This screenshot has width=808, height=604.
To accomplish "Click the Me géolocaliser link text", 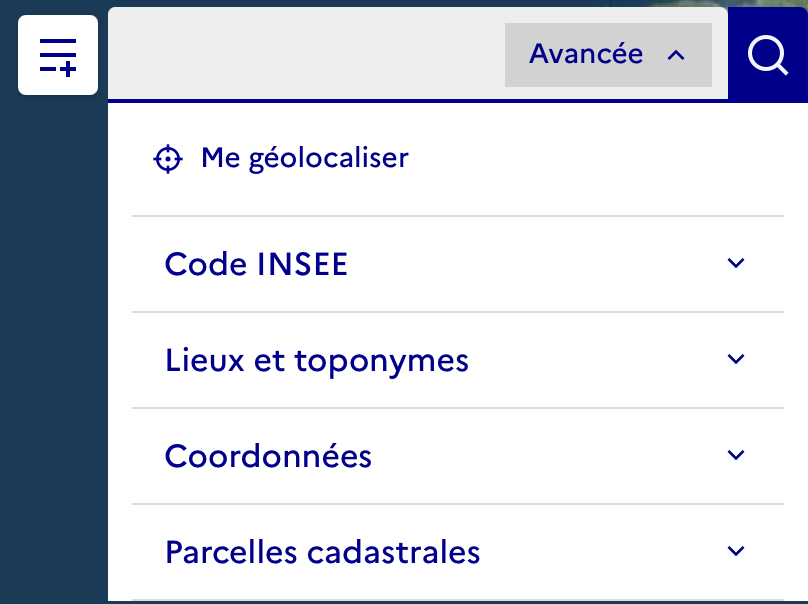I will (305, 158).
